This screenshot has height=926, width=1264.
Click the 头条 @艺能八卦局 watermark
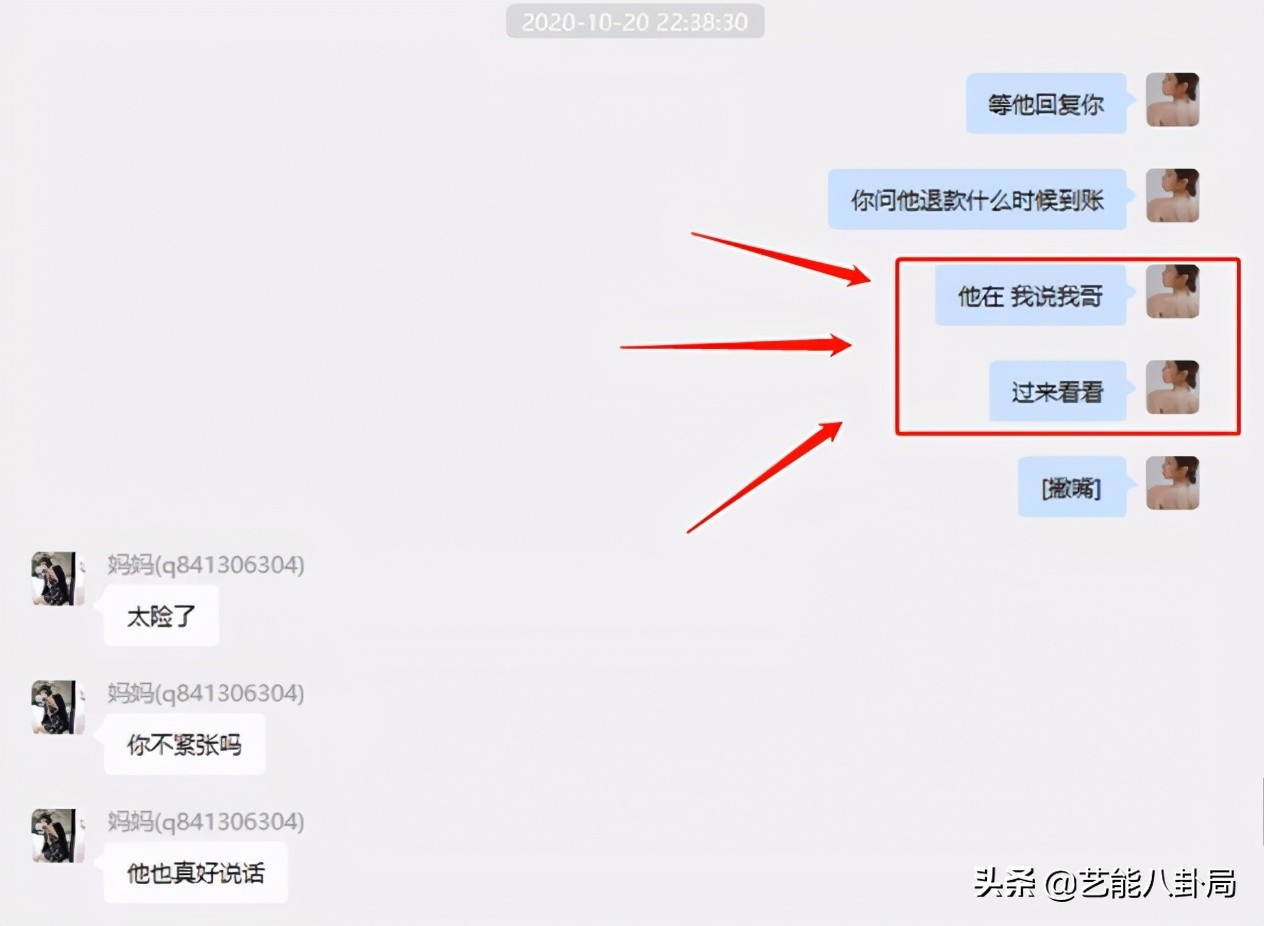(x=1106, y=883)
